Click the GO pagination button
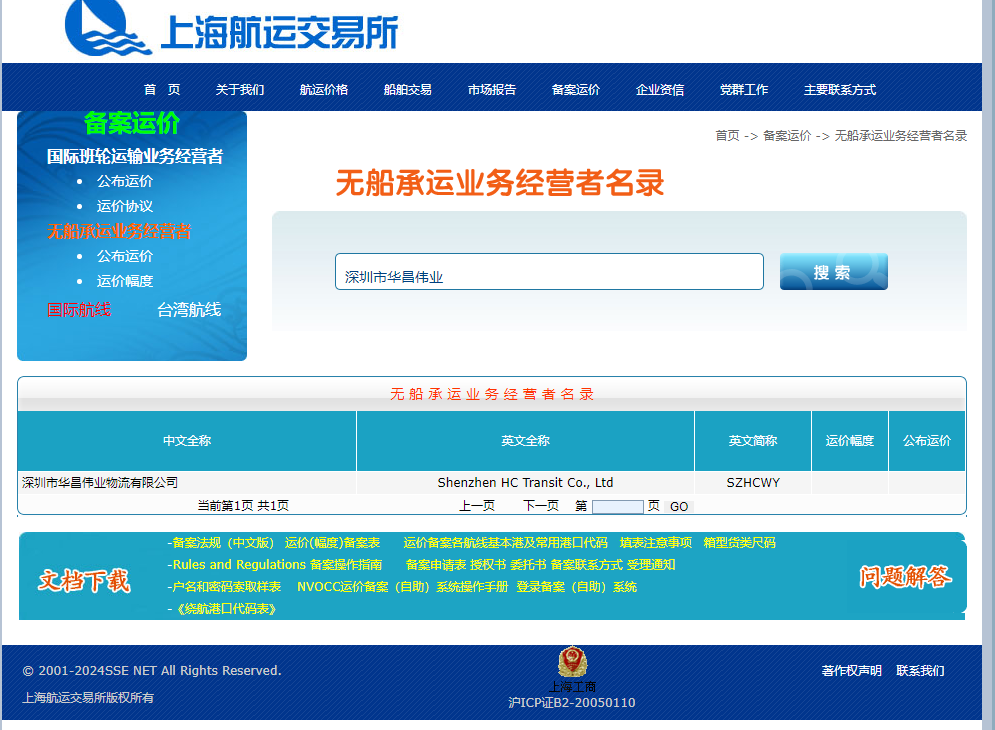The height and width of the screenshot is (730, 995). [679, 507]
